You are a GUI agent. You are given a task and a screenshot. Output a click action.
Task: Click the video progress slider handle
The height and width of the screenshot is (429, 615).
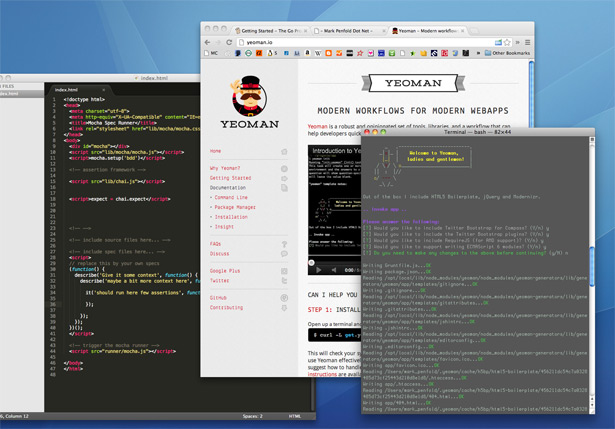tap(311, 263)
